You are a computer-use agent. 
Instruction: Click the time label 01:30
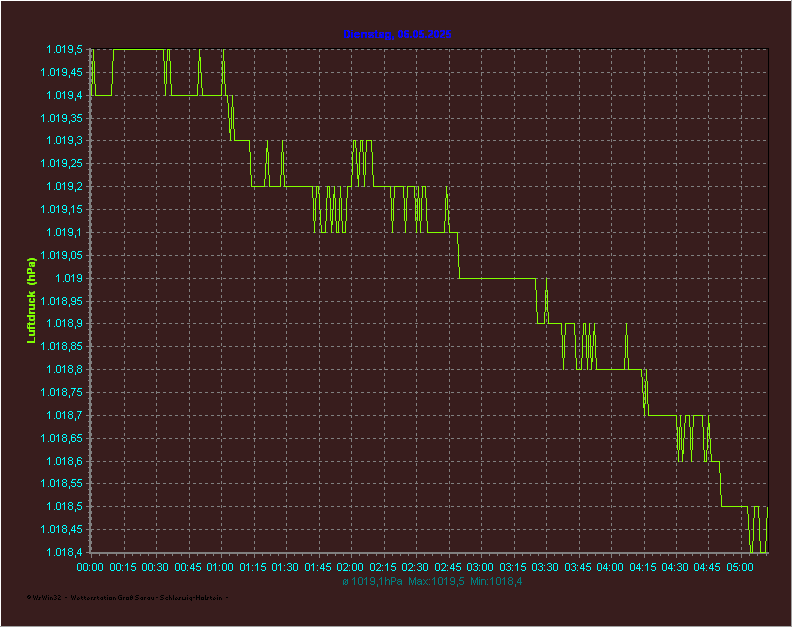[x=285, y=567]
